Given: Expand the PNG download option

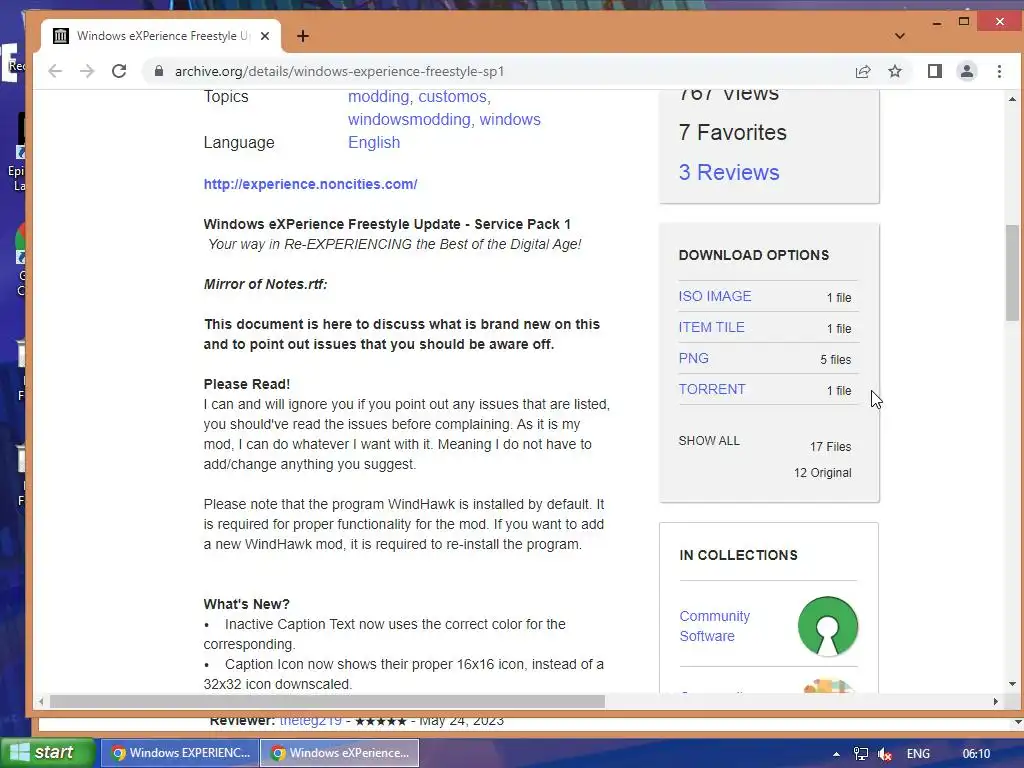Looking at the screenshot, I should pyautogui.click(x=694, y=359).
